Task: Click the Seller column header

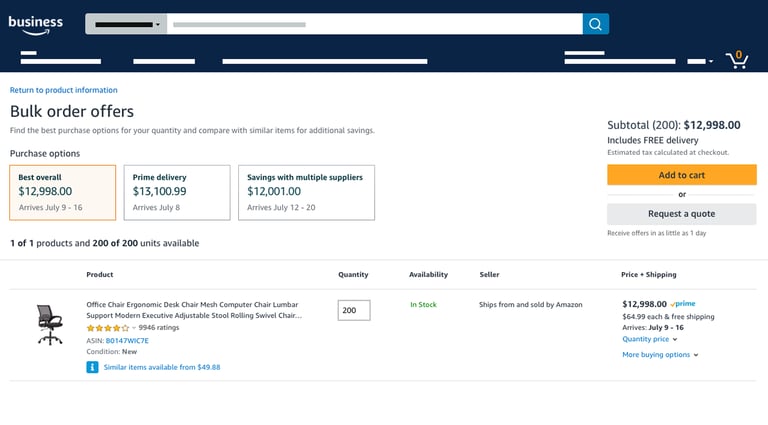Action: pos(489,275)
